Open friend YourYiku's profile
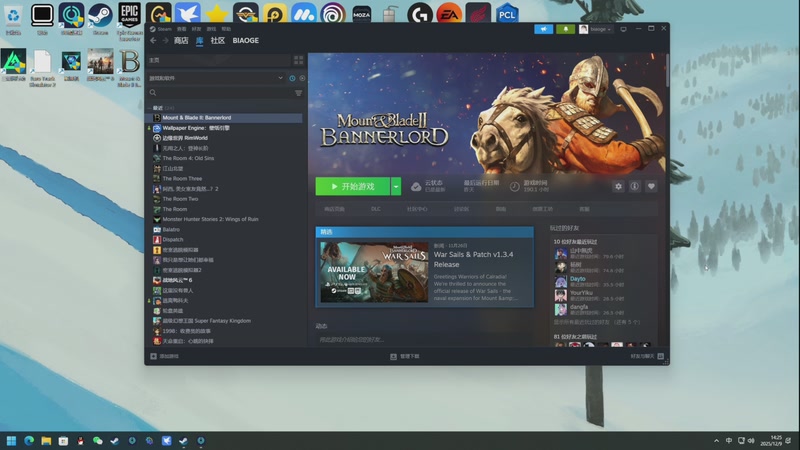Image resolution: width=800 pixels, height=450 pixels. point(581,293)
